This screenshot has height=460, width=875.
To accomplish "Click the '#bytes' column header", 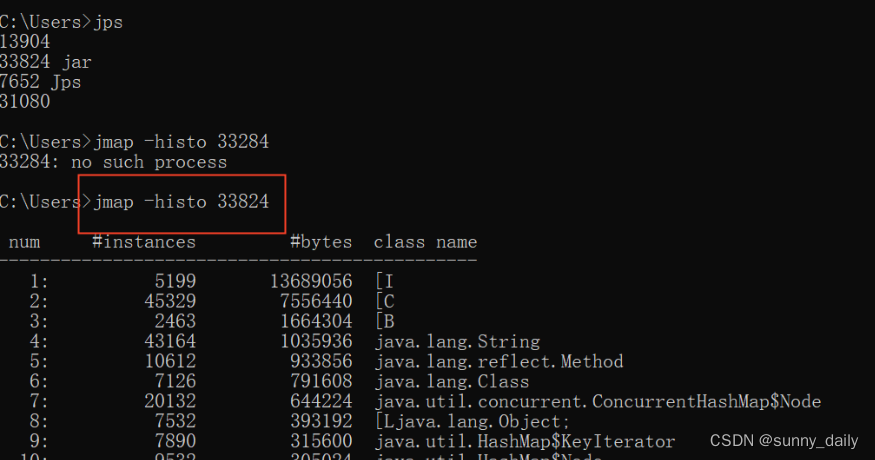I will 321,242.
